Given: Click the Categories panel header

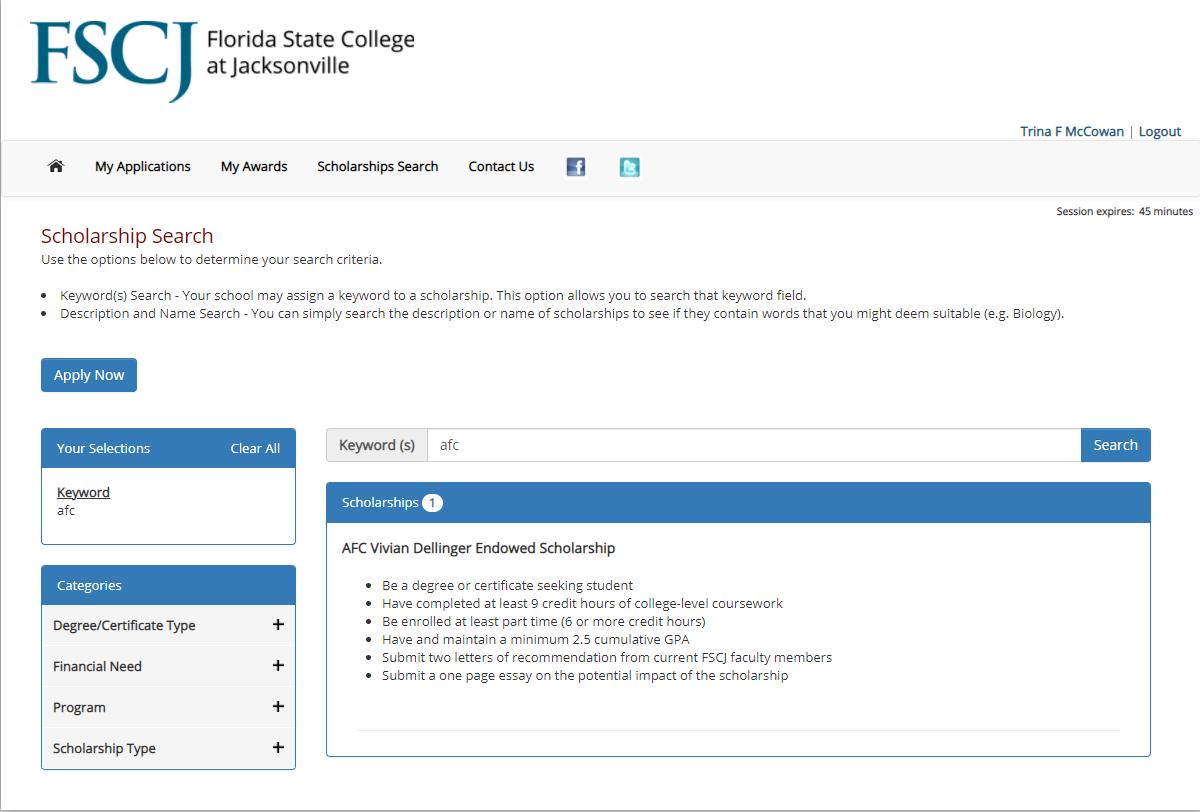Looking at the screenshot, I should pyautogui.click(x=168, y=585).
